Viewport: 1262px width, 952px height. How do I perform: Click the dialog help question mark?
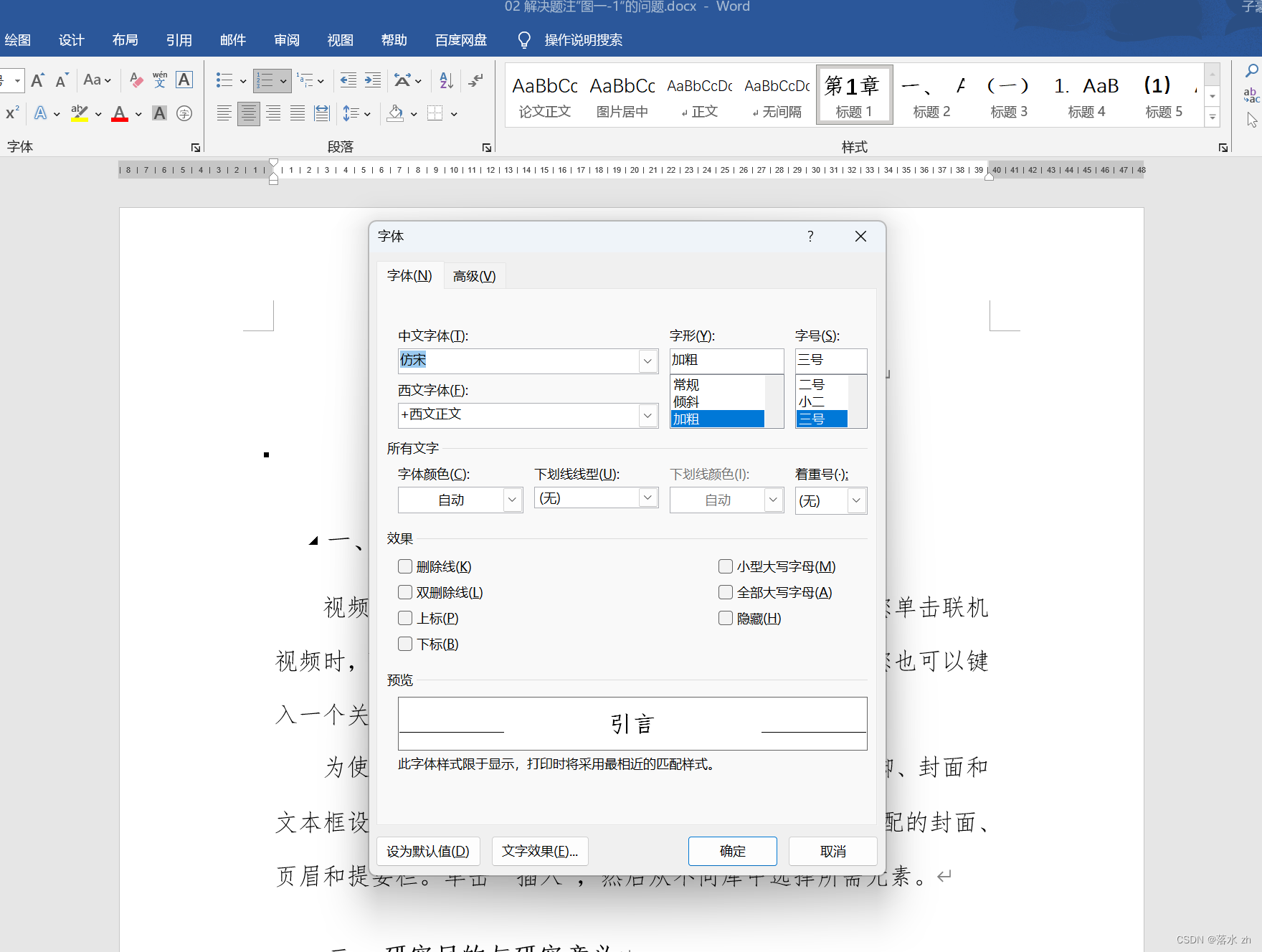[x=810, y=237]
